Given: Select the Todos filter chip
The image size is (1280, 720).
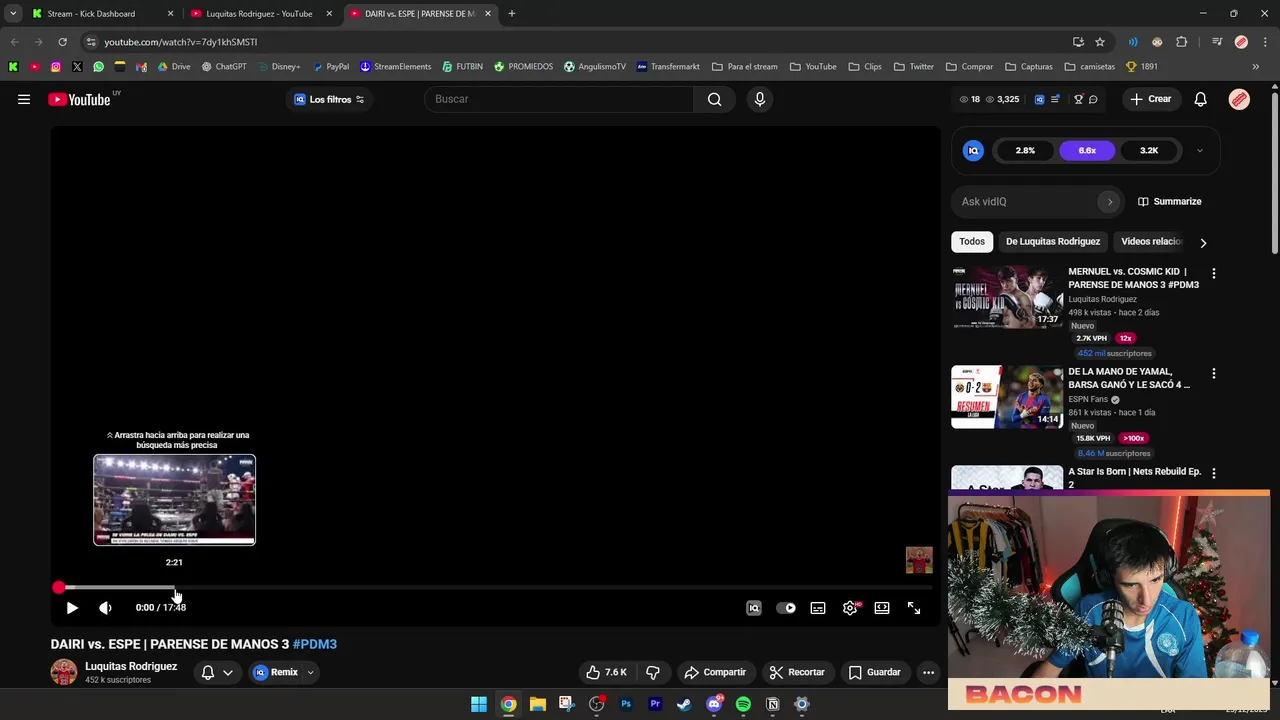Looking at the screenshot, I should point(972,242).
